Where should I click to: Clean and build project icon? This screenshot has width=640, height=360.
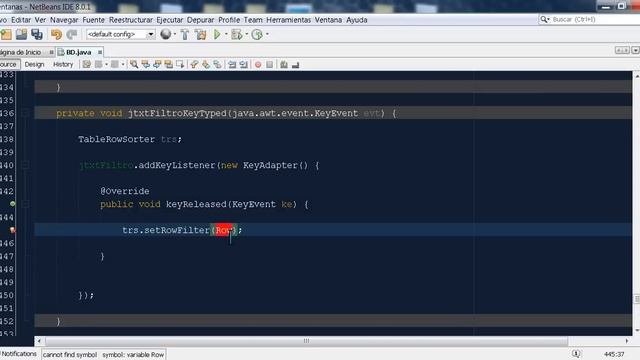pos(201,35)
